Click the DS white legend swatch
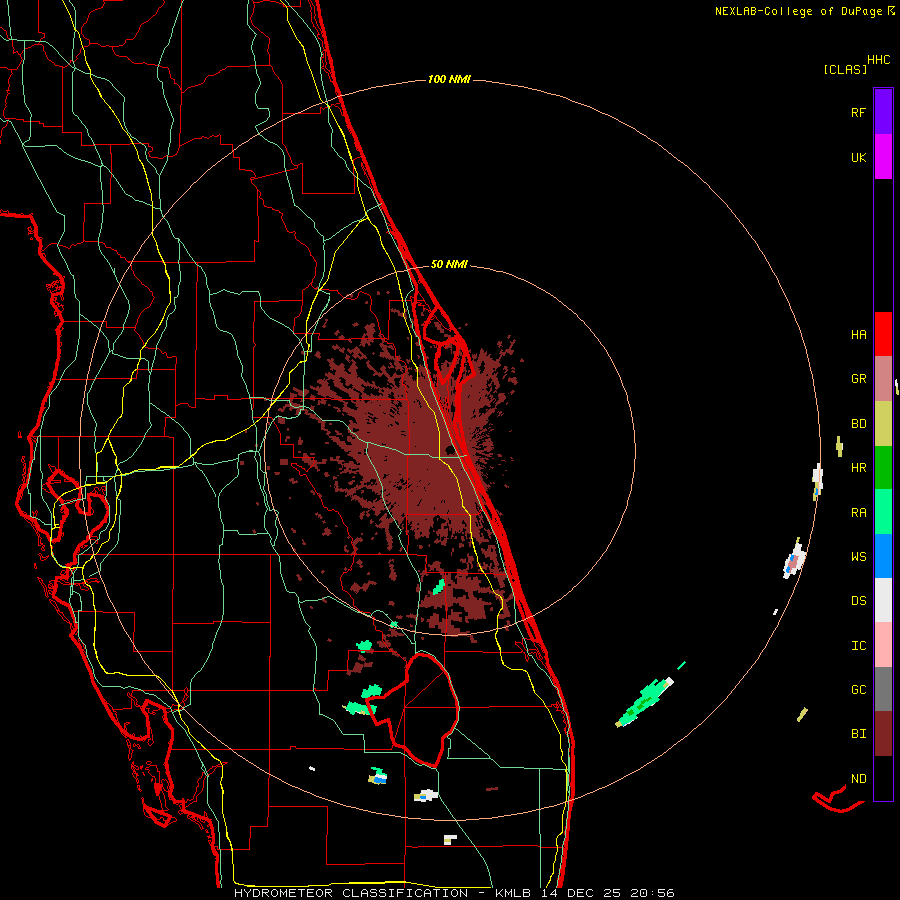The image size is (900, 900). [x=883, y=600]
